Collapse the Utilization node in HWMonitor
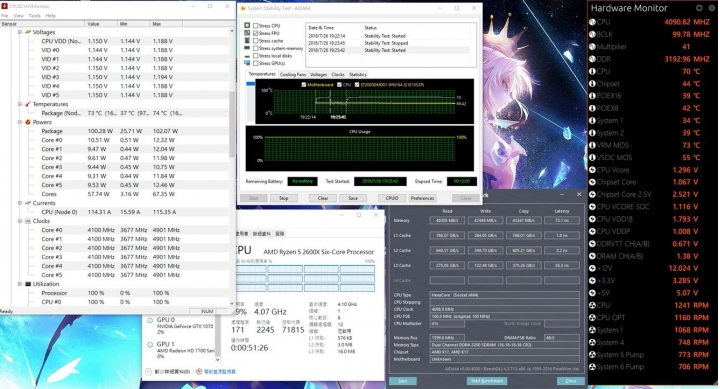720x389 pixels. (20, 284)
